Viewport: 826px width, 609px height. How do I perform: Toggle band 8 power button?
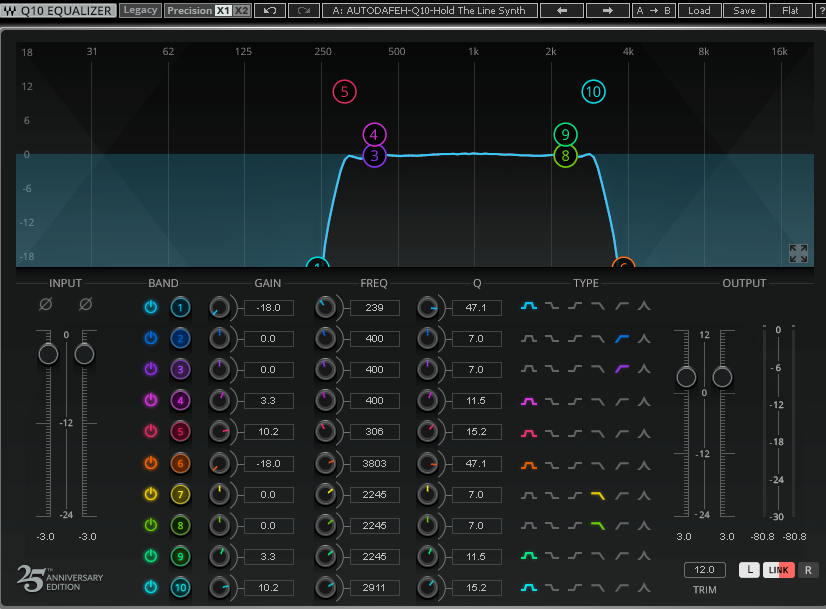(x=151, y=525)
